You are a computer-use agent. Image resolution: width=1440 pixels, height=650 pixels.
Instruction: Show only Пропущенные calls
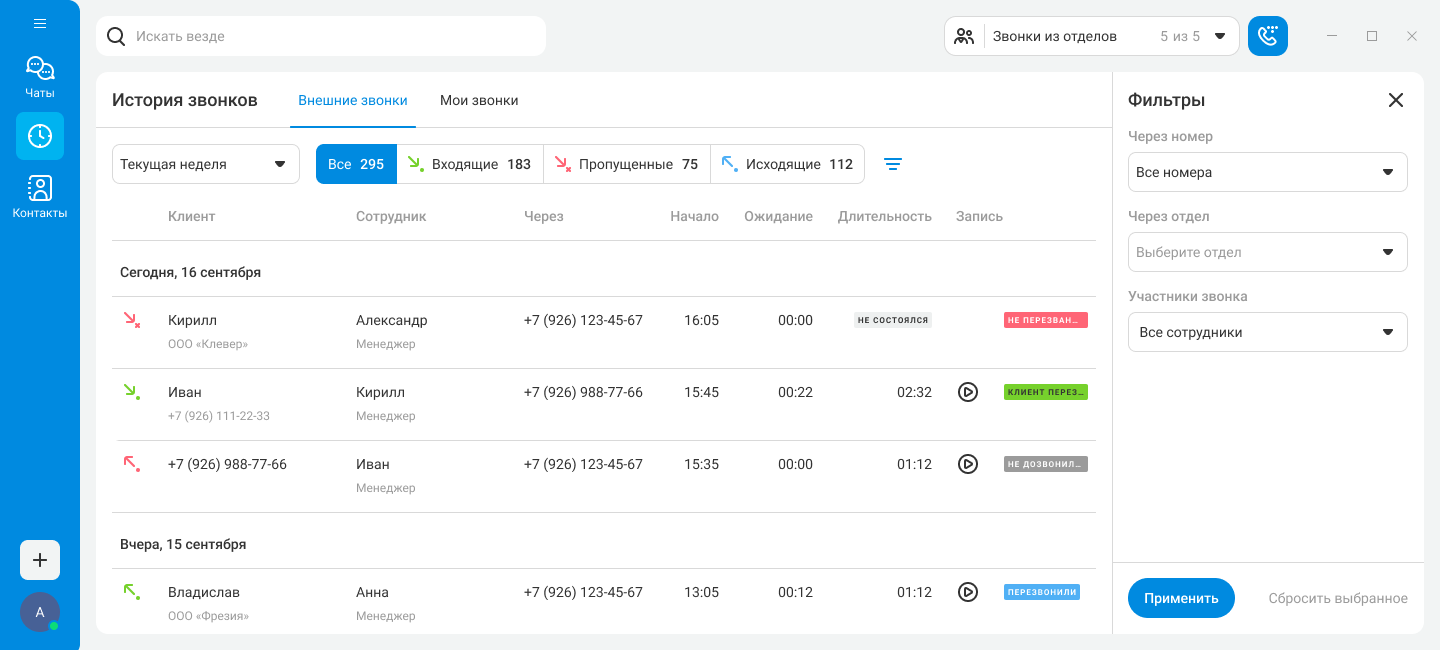[x=627, y=164]
